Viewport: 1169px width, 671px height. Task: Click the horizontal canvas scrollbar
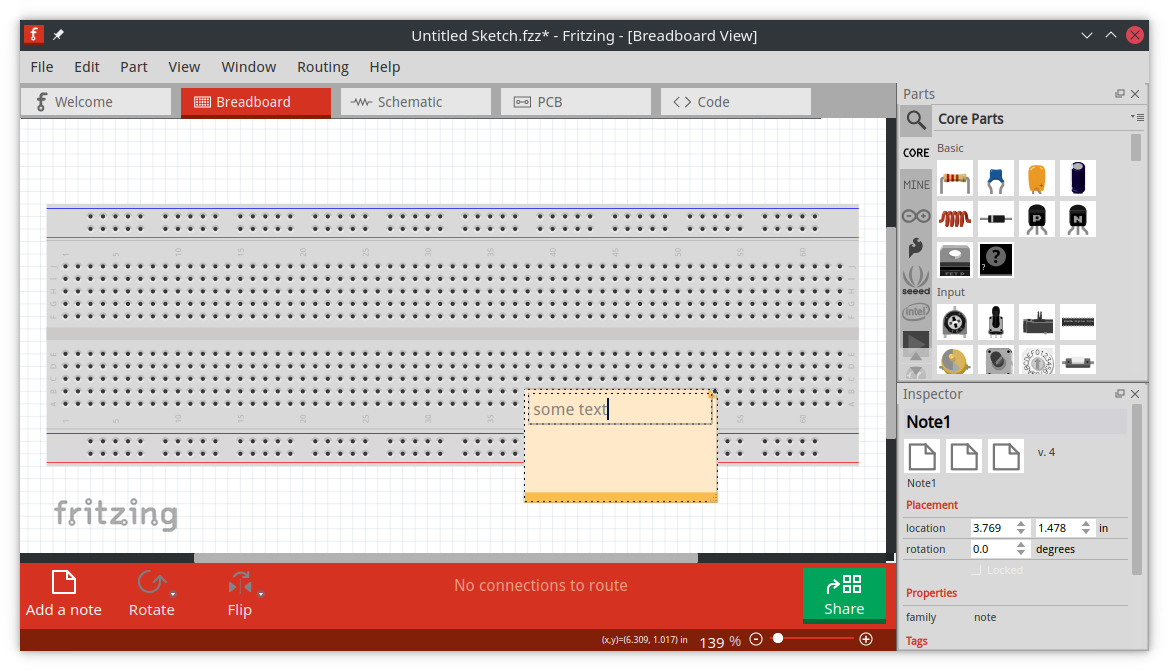[446, 558]
